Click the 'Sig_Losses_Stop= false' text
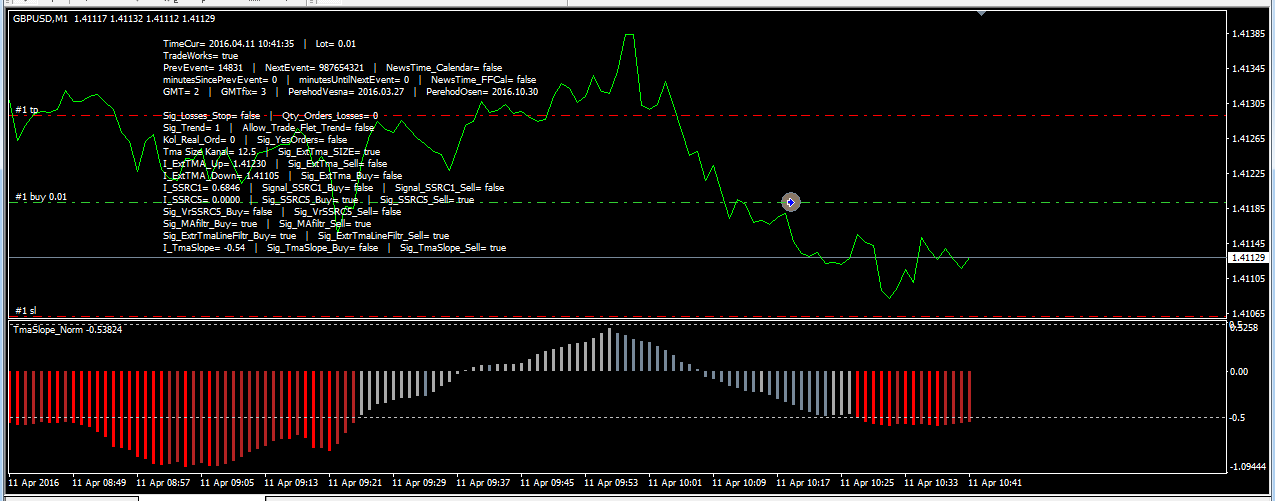The width and height of the screenshot is (1275, 501). pyautogui.click(x=211, y=115)
